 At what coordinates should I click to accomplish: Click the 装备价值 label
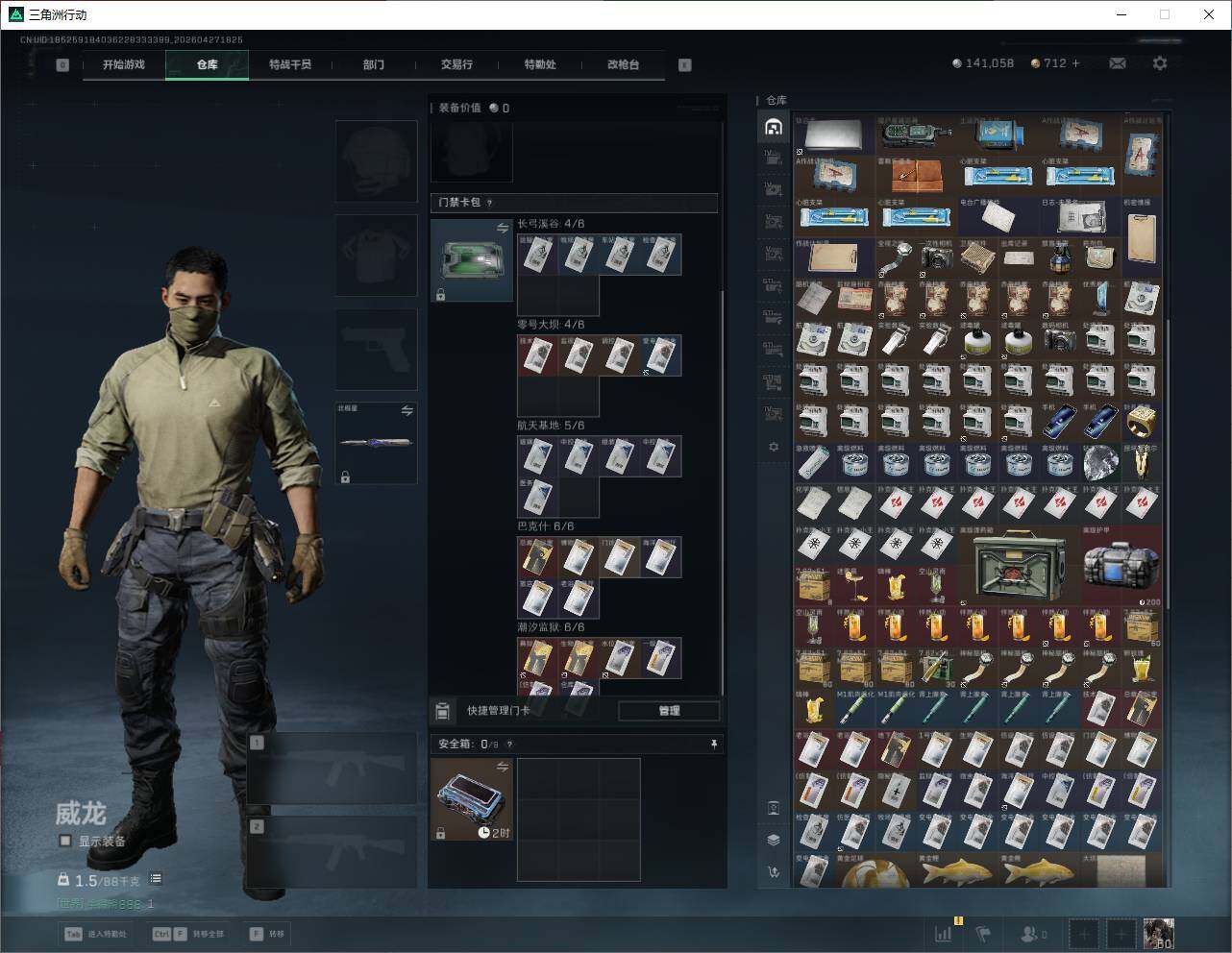[459, 108]
